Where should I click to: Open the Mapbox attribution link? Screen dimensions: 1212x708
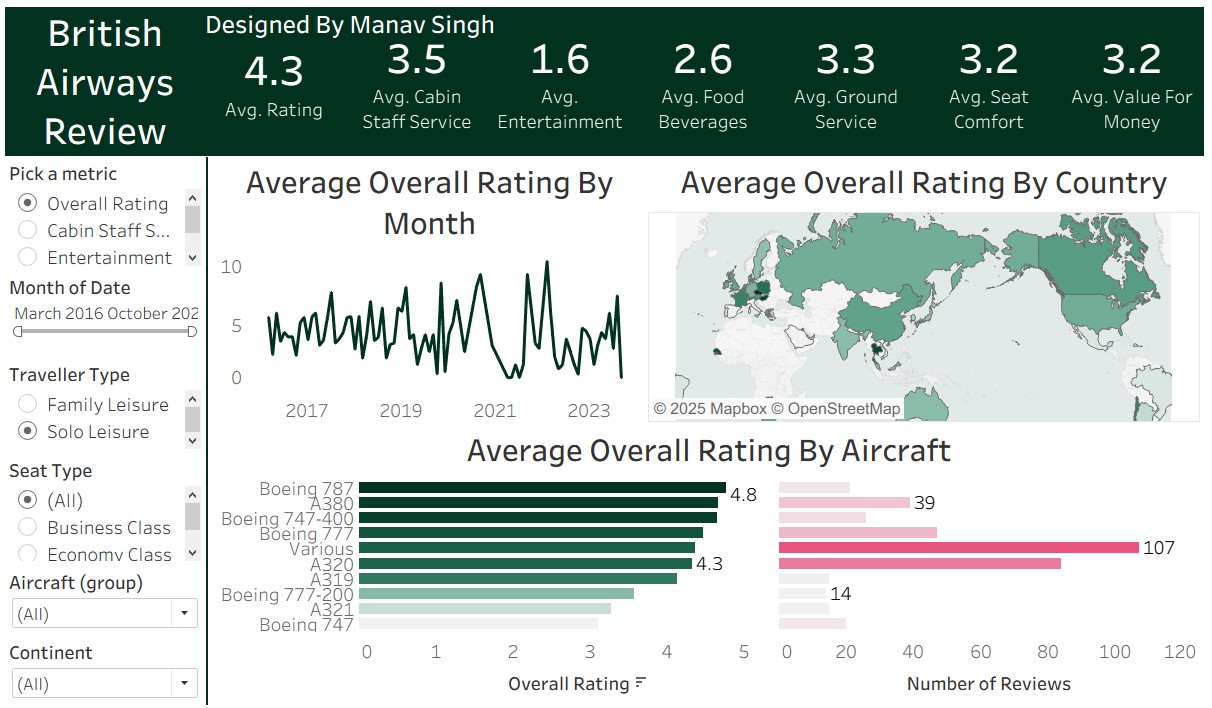(x=718, y=409)
